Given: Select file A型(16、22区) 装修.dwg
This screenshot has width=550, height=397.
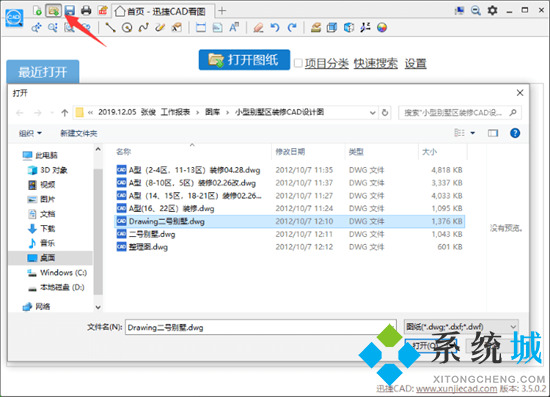Looking at the screenshot, I should [x=290, y=209].
